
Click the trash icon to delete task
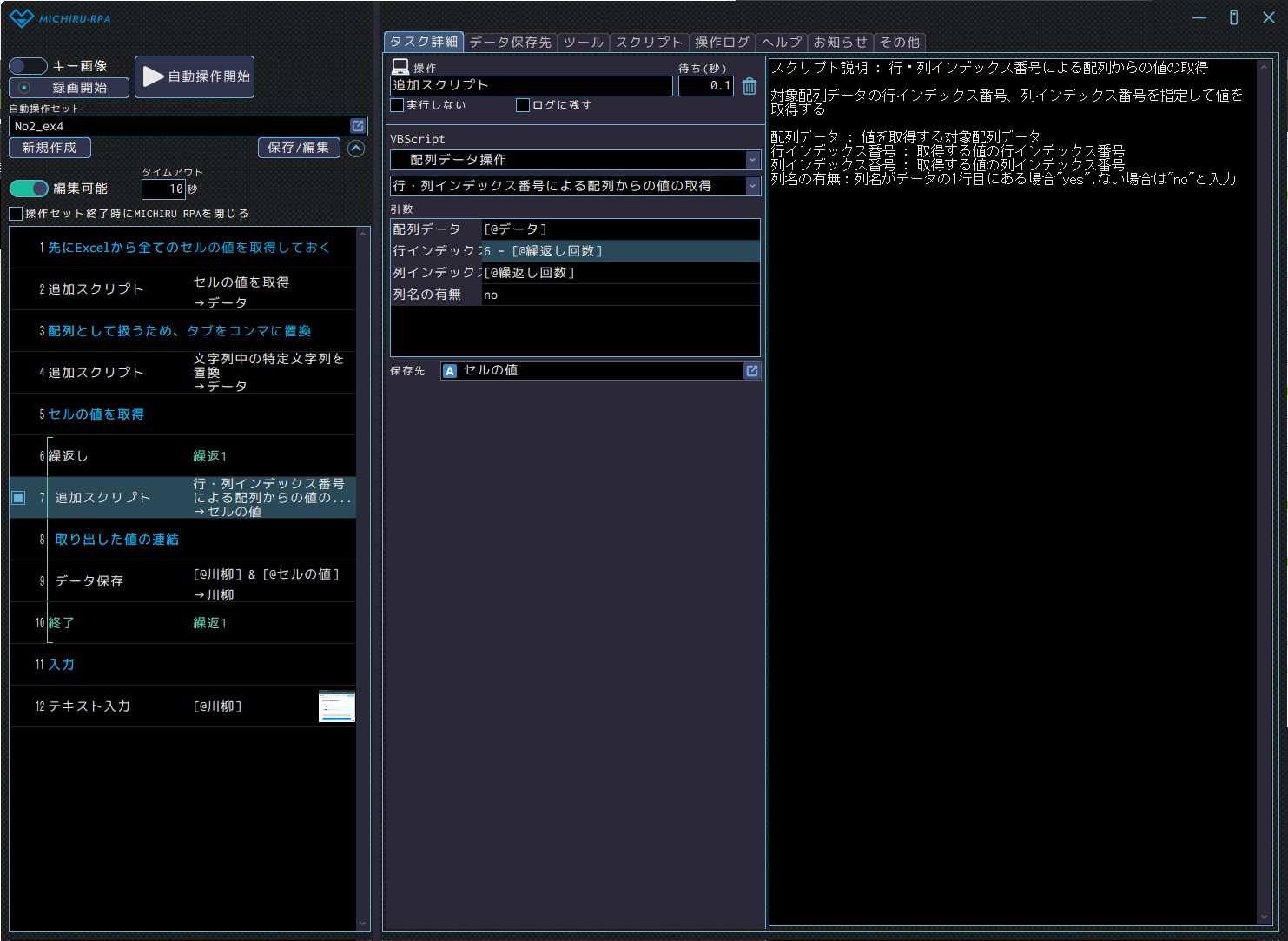point(750,86)
